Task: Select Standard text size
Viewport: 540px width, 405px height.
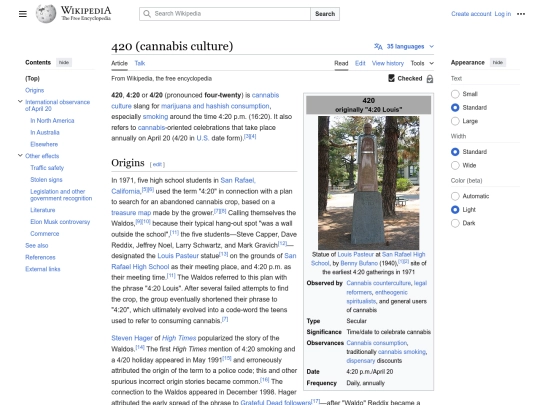Action: (x=455, y=107)
